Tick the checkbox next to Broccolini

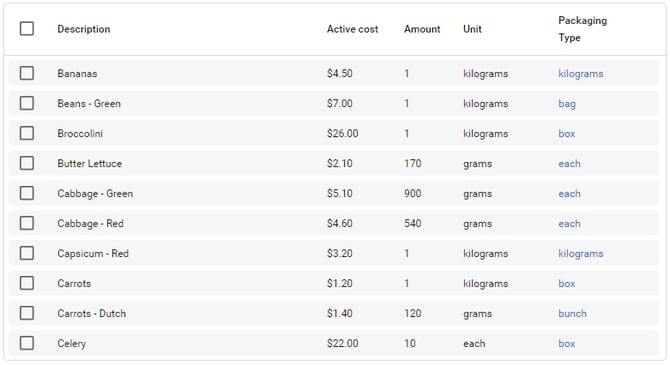(27, 133)
